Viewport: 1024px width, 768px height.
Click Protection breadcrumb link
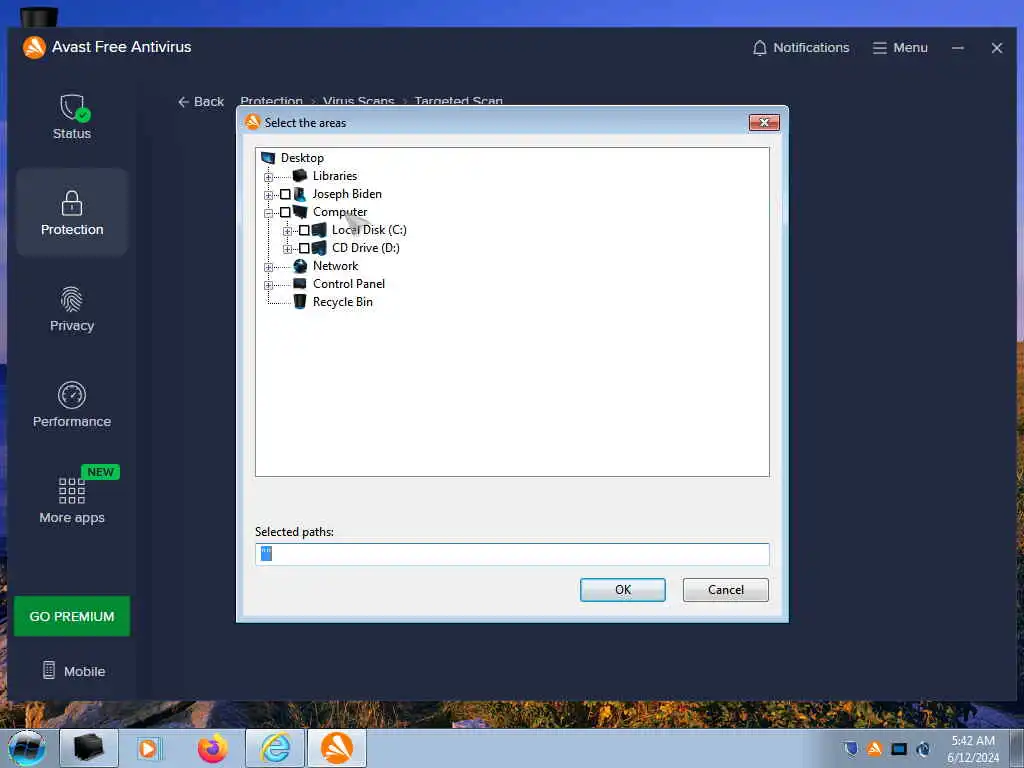point(271,101)
